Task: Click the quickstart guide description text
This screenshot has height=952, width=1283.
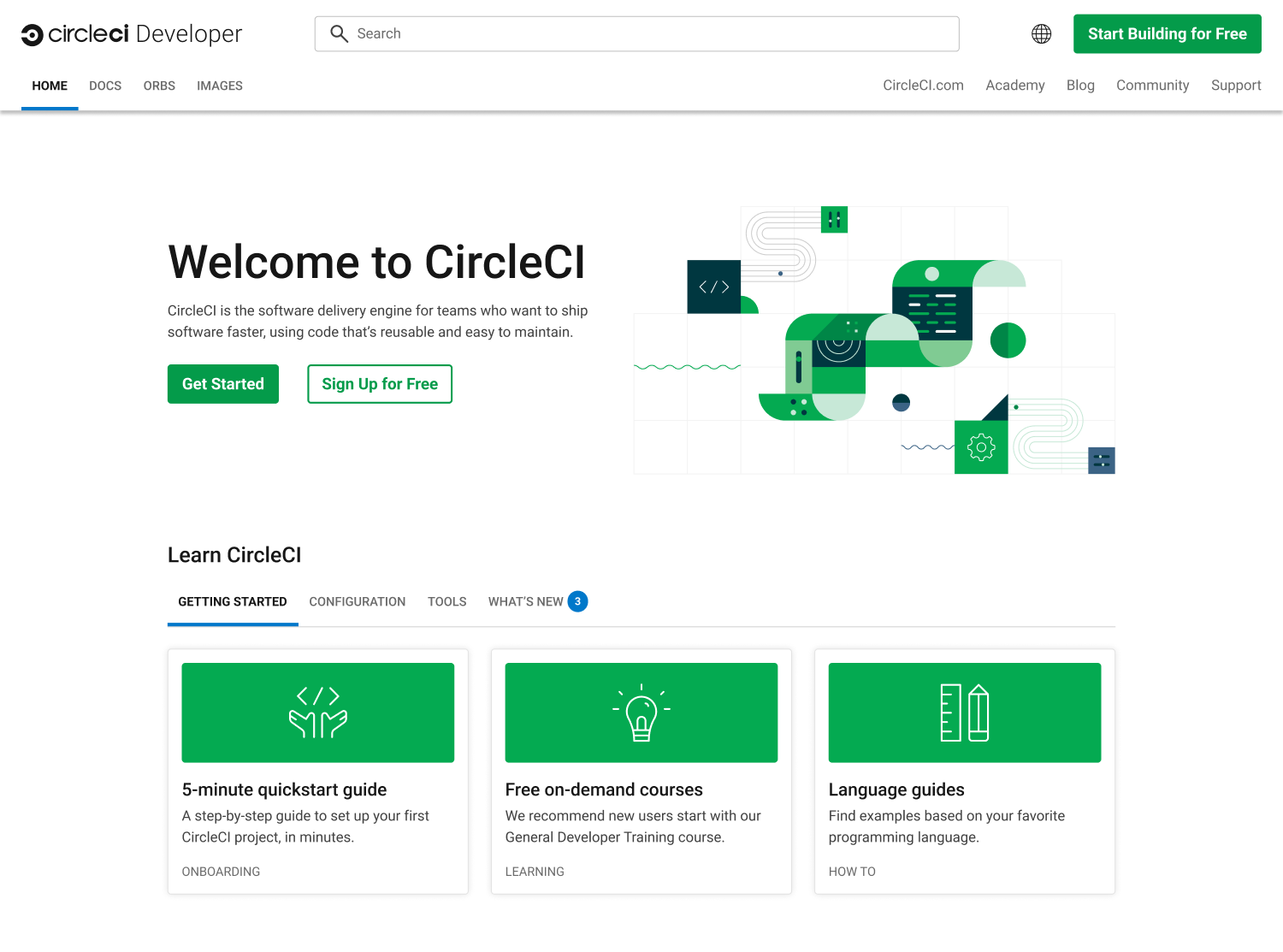Action: (305, 826)
